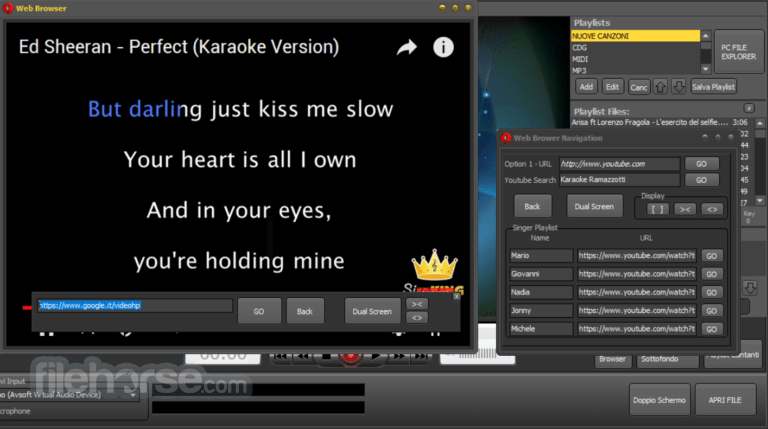Click GO for singer Mario
The image size is (768, 429).
[x=711, y=256]
